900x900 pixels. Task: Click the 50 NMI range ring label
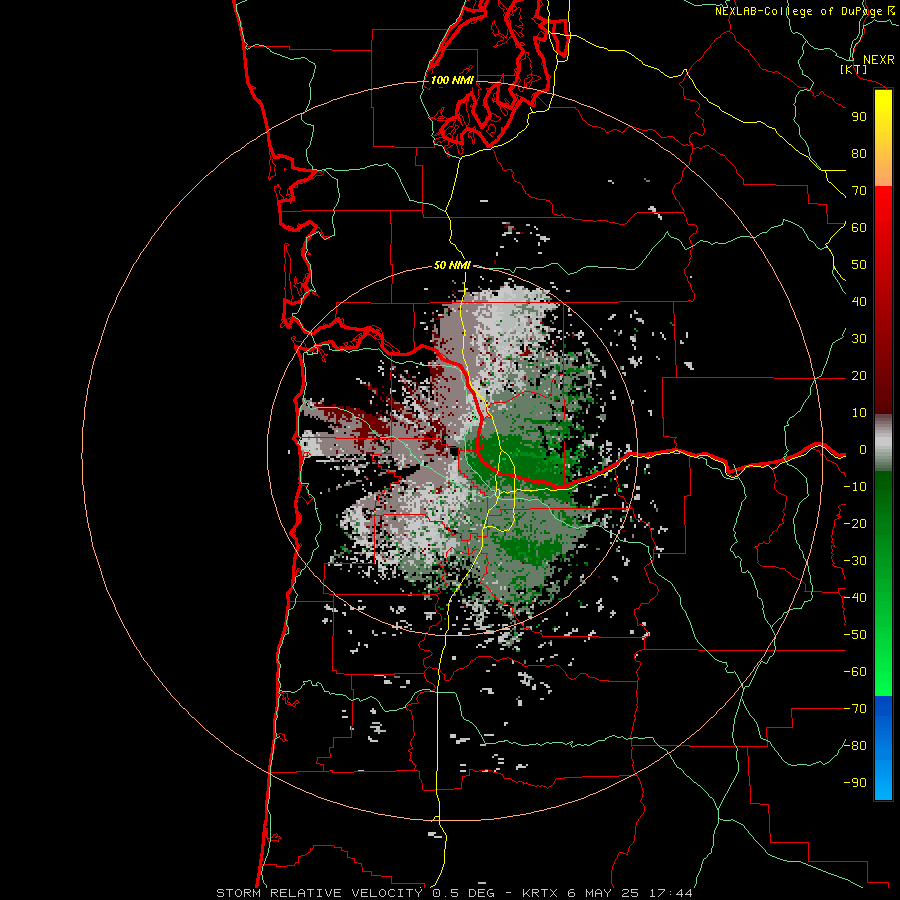[452, 265]
